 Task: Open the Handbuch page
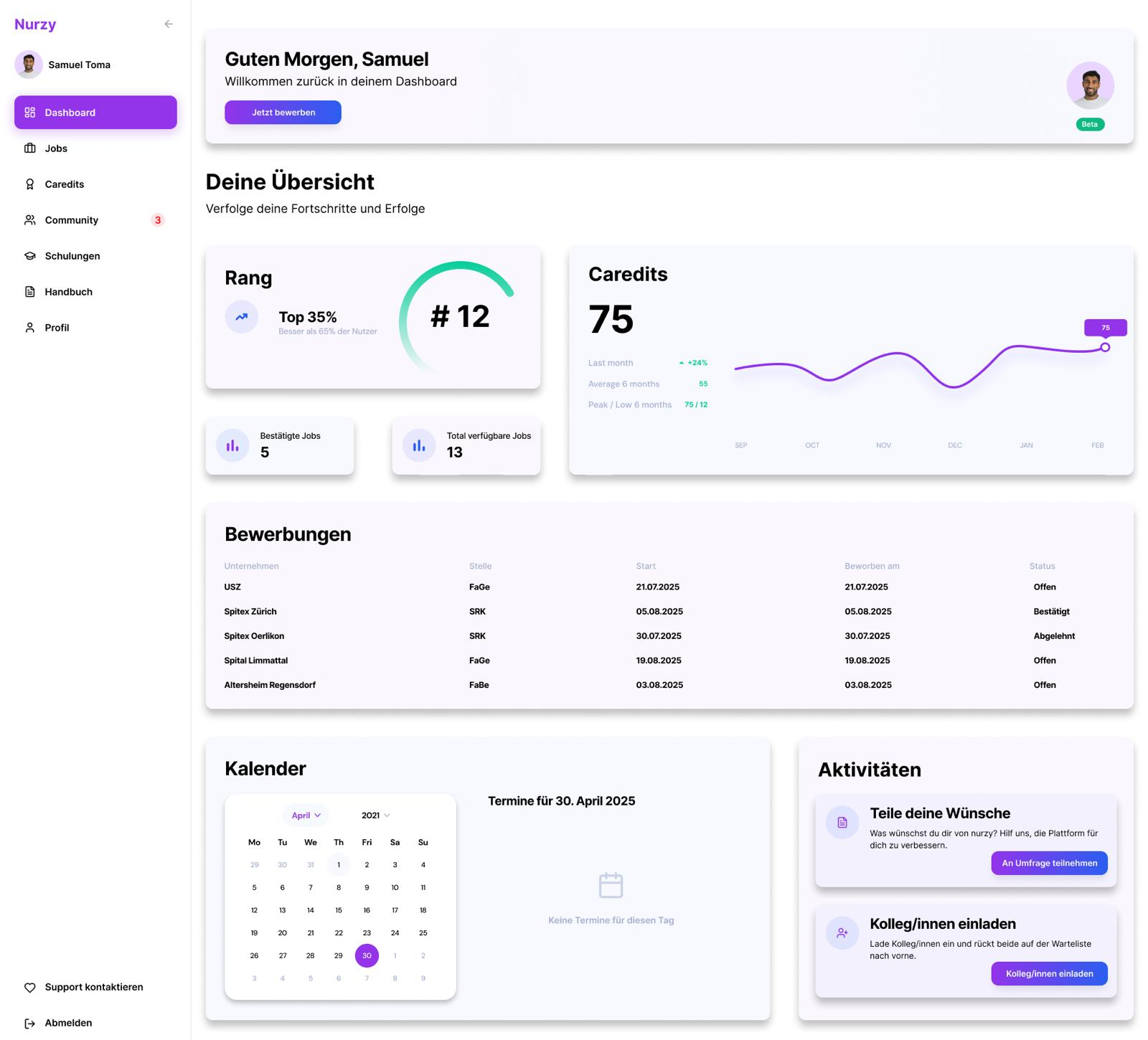click(95, 292)
